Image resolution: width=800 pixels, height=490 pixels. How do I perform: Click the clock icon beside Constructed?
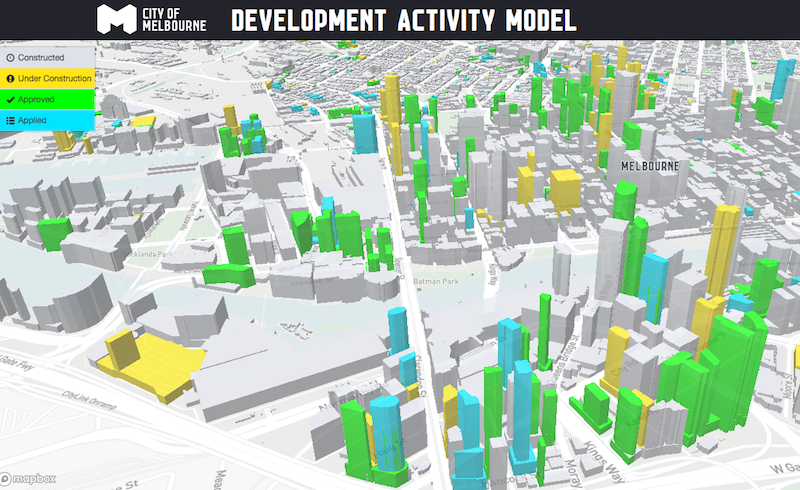(x=10, y=58)
